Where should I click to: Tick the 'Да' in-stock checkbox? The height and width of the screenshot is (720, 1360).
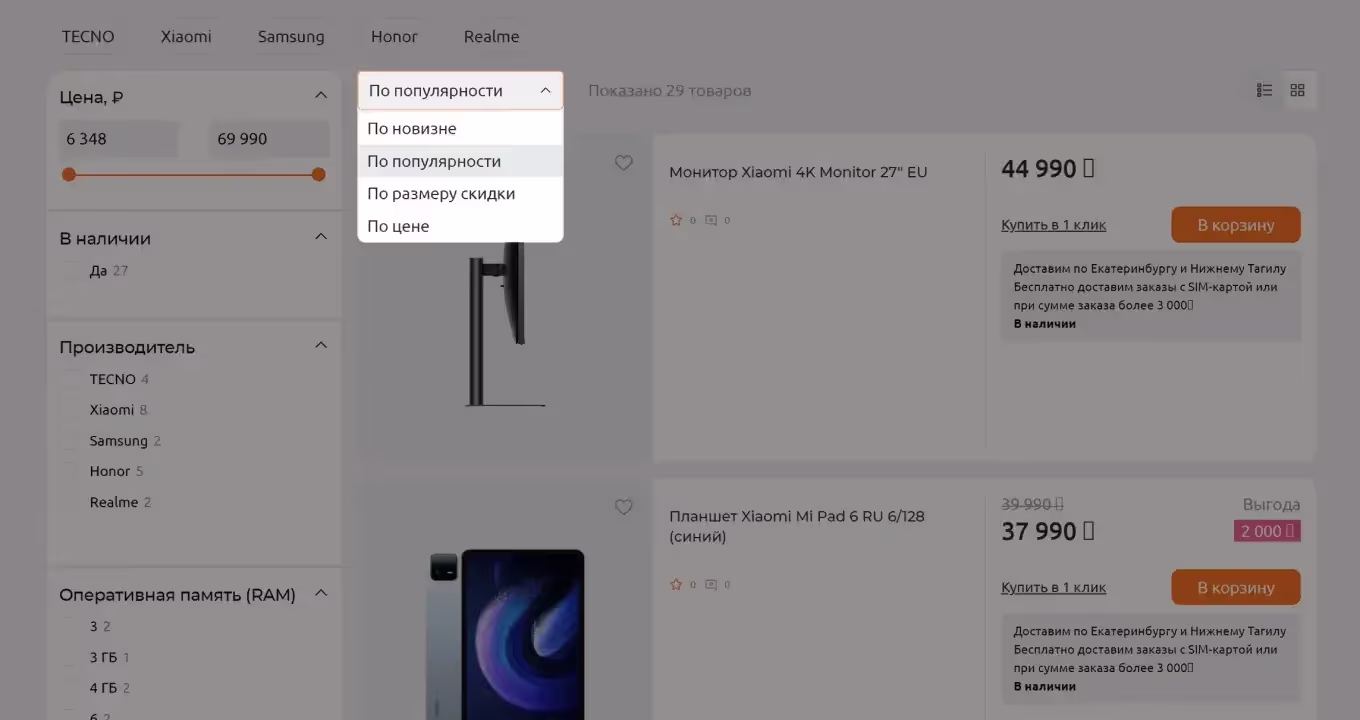(72, 271)
